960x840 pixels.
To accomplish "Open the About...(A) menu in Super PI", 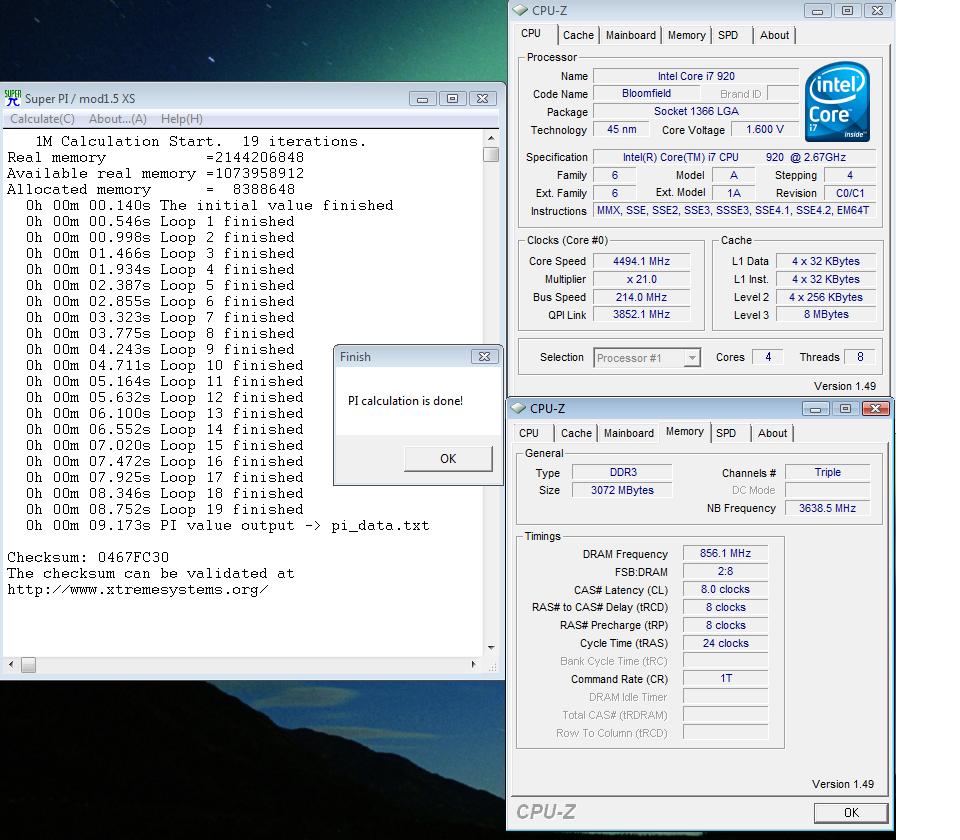I will pyautogui.click(x=118, y=119).
